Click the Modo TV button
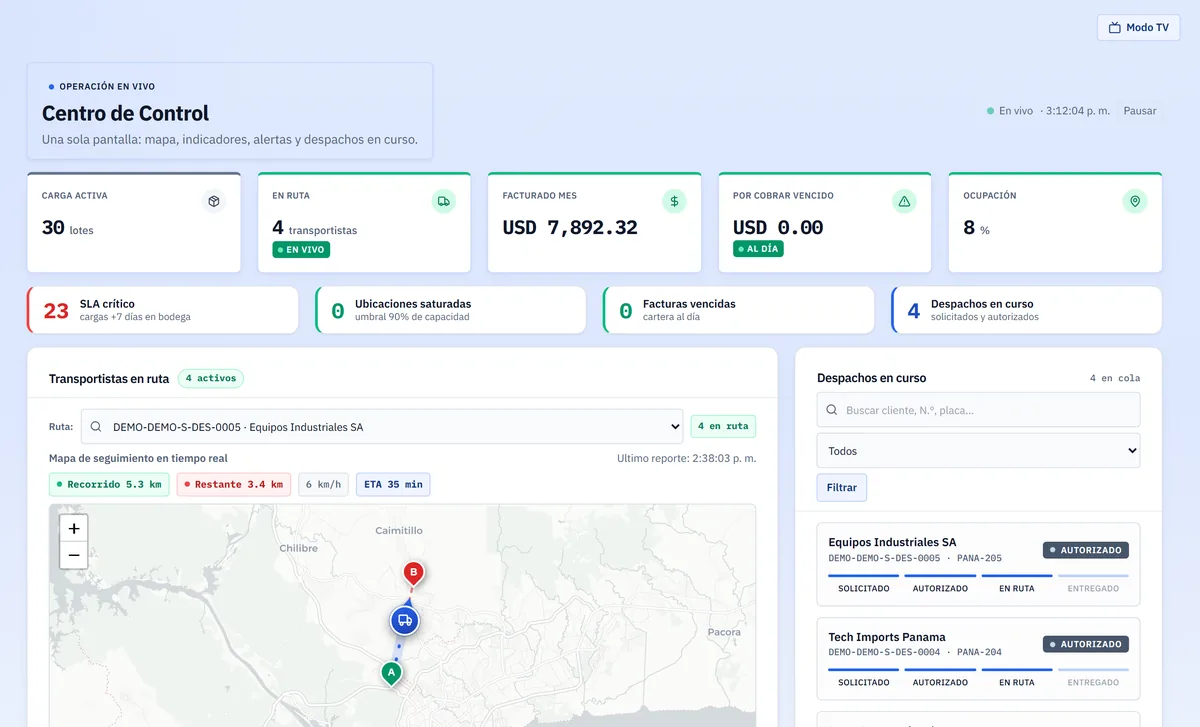The image size is (1200, 727). point(1138,28)
